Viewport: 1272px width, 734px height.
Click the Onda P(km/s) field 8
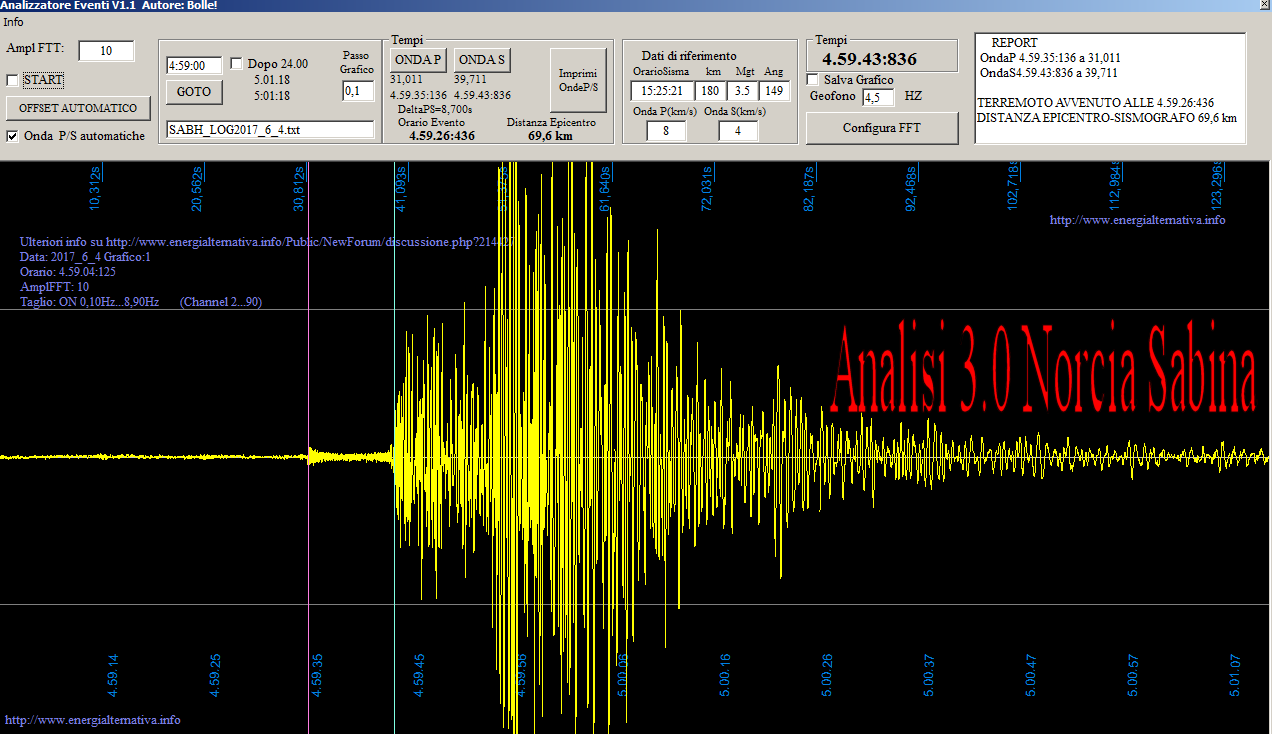point(666,131)
